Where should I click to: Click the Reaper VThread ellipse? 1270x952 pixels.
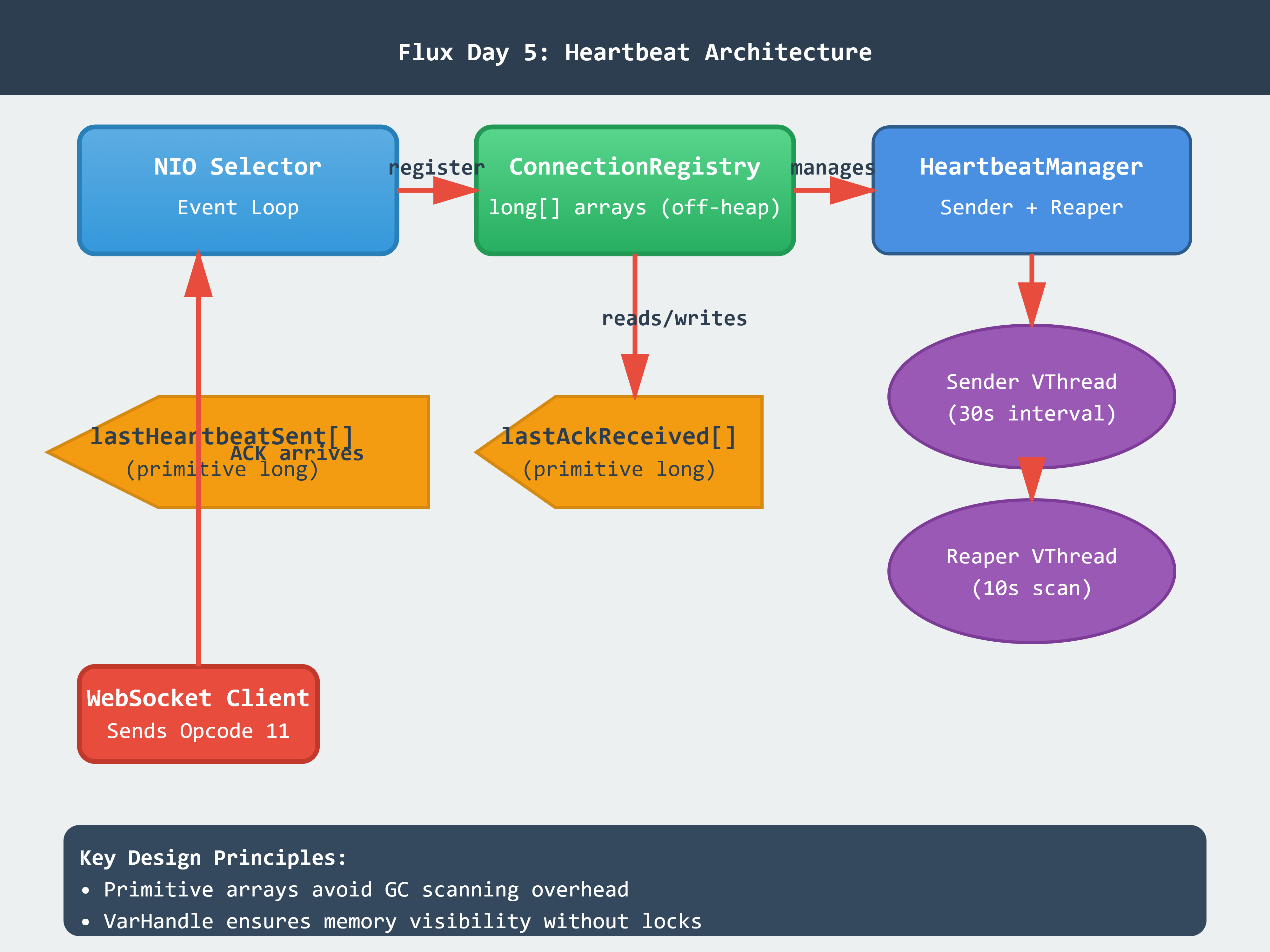(1031, 572)
